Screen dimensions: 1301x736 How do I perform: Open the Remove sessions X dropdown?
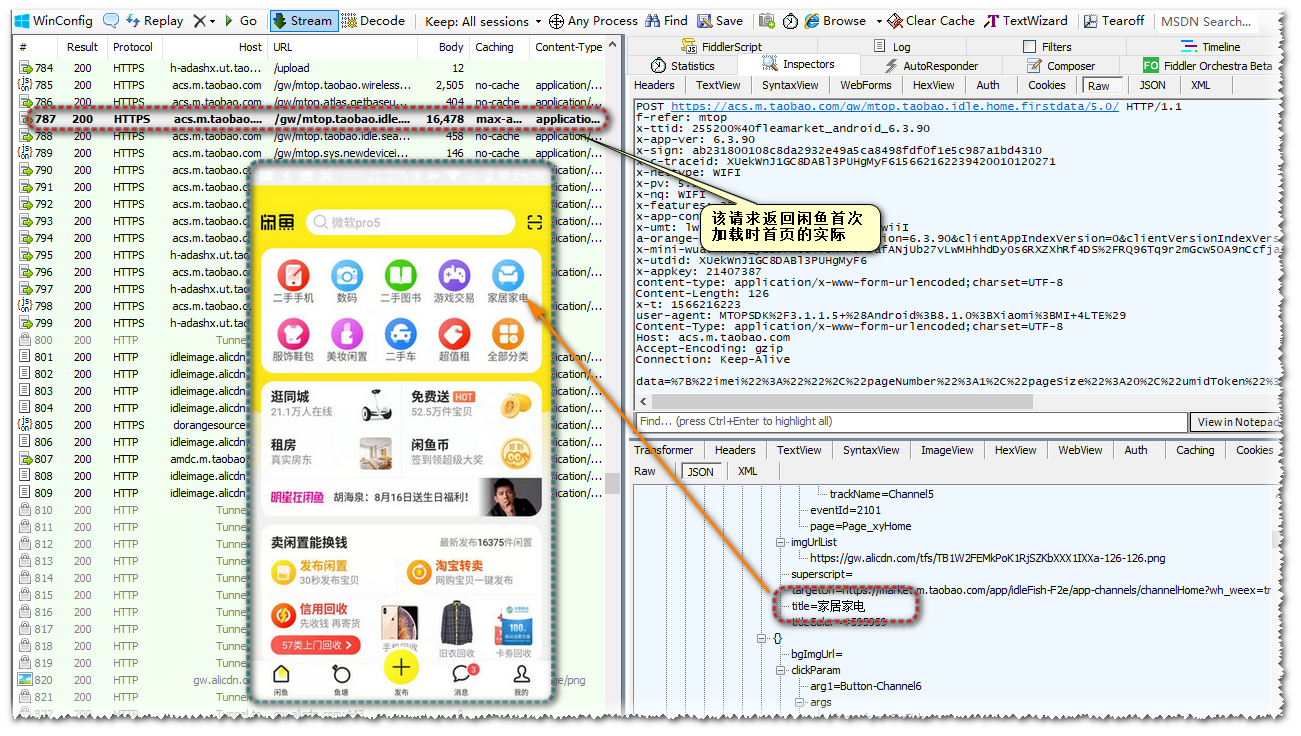[204, 20]
